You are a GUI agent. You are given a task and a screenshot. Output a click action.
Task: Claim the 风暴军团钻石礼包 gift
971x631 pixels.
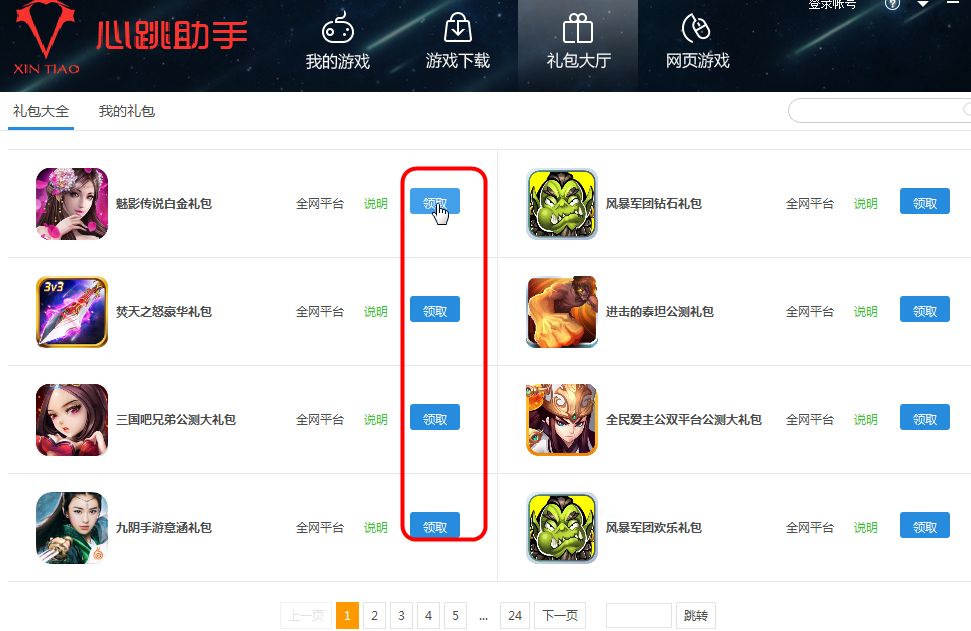tap(925, 201)
